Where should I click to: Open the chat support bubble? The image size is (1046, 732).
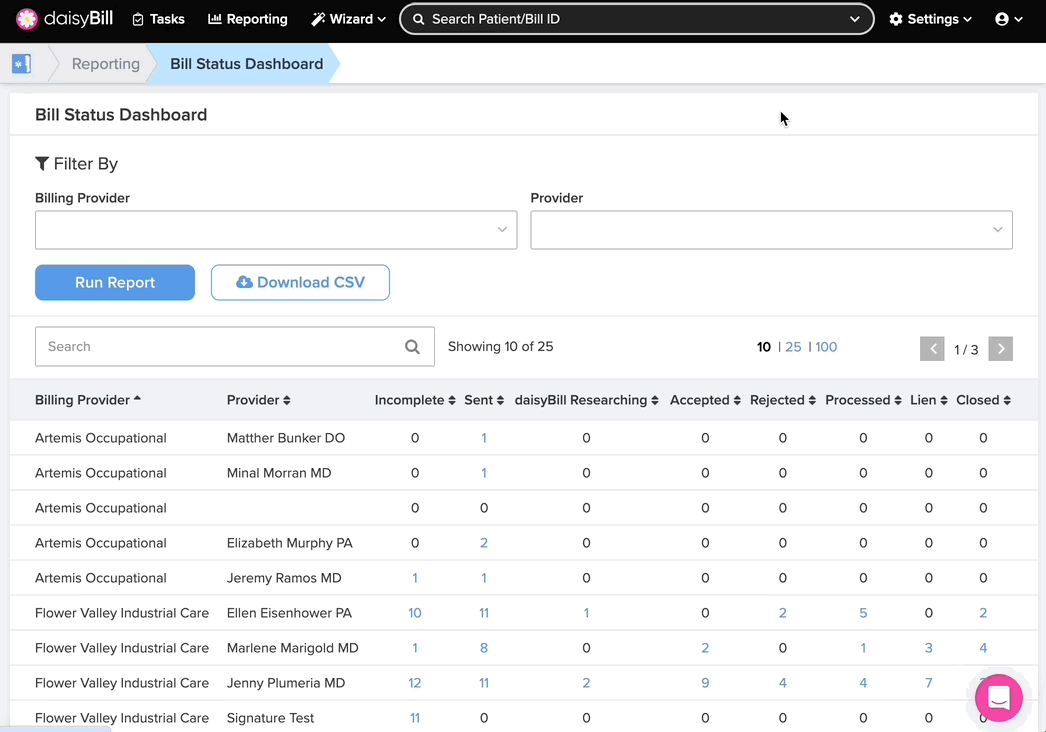click(999, 698)
